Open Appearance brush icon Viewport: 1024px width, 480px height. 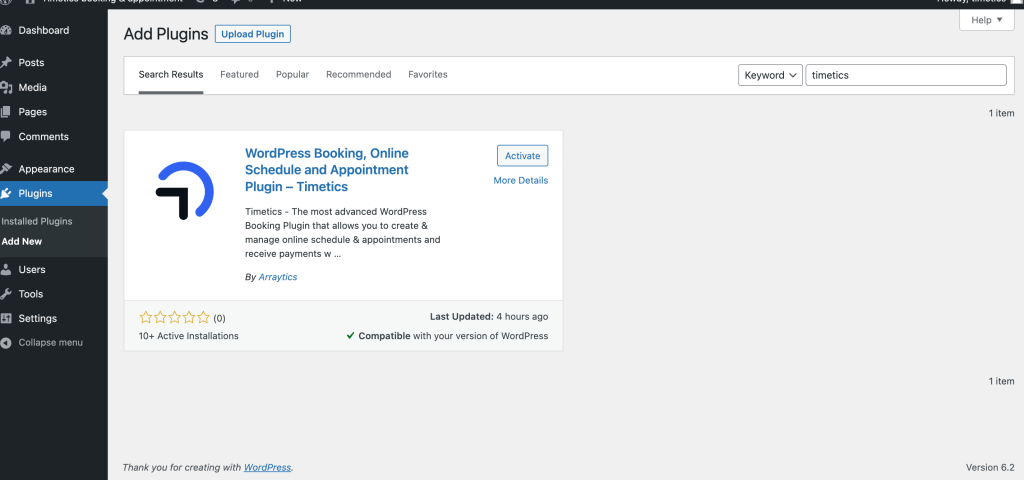coord(6,168)
